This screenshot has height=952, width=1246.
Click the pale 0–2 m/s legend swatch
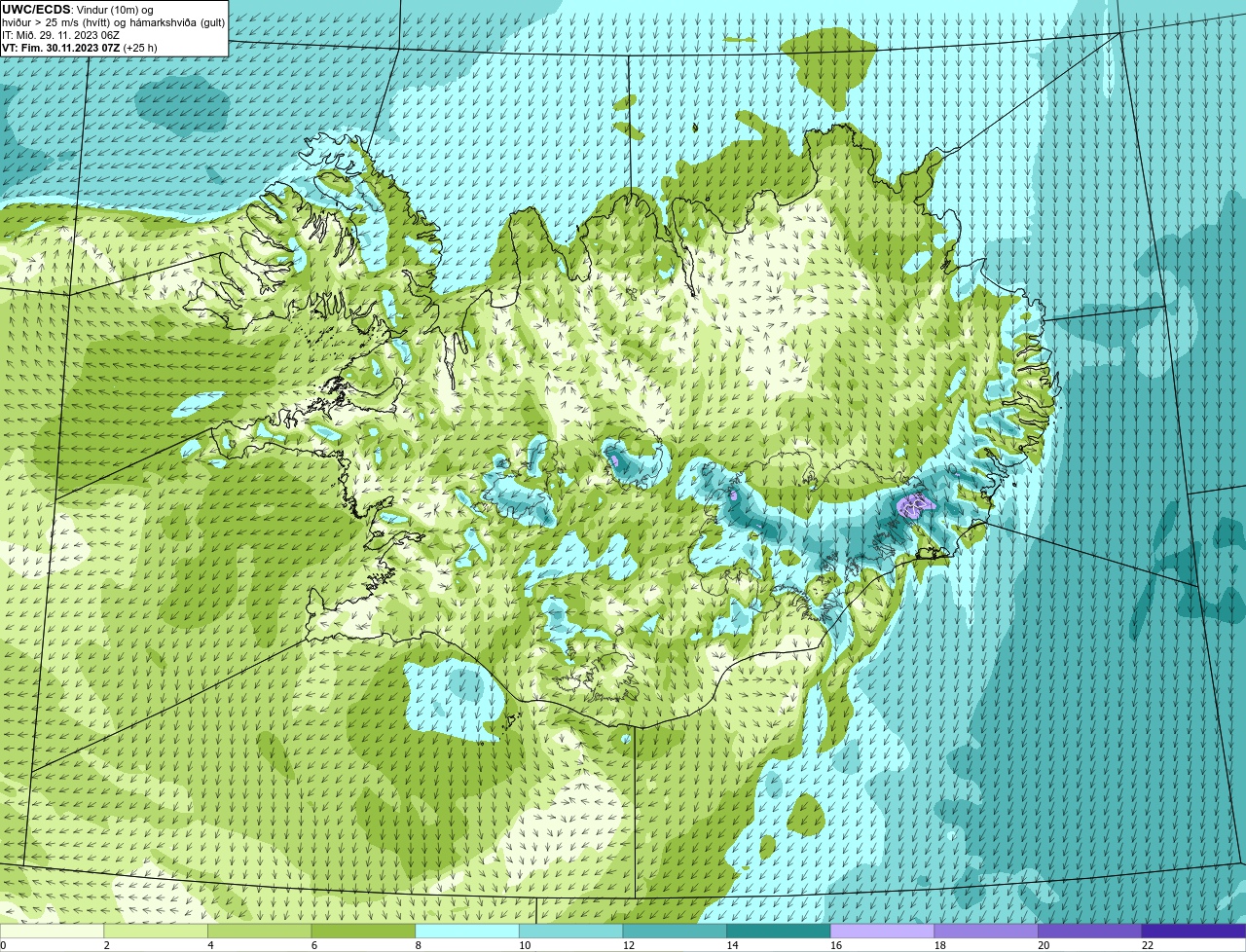point(52,931)
